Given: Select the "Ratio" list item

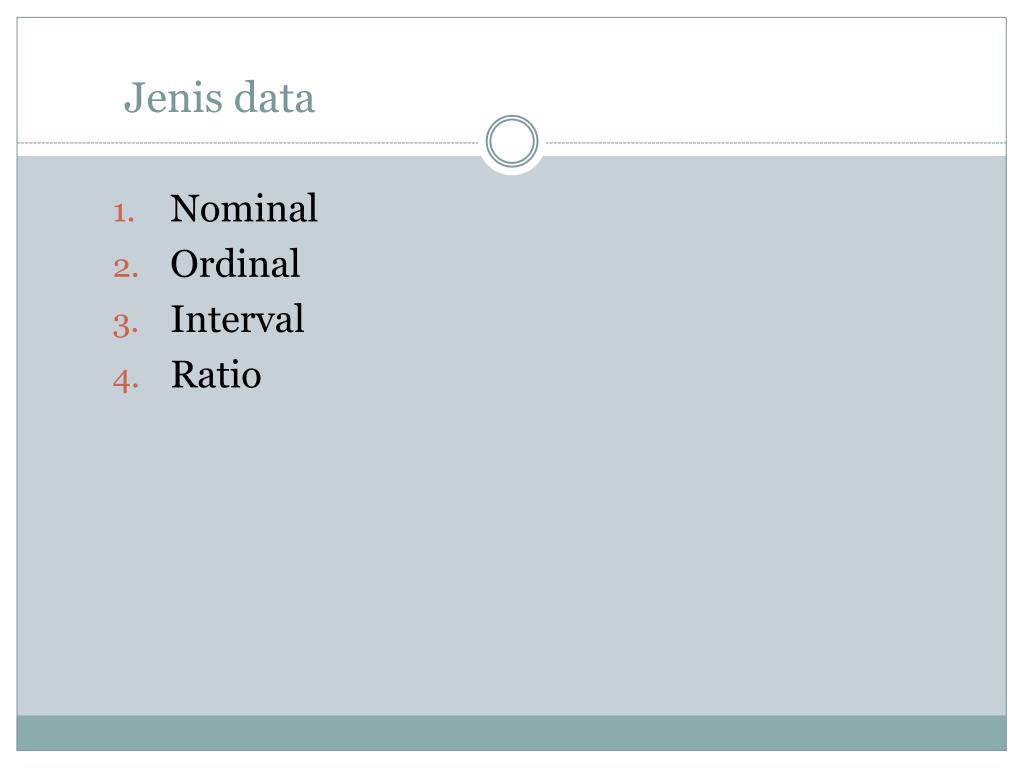Looking at the screenshot, I should 216,375.
